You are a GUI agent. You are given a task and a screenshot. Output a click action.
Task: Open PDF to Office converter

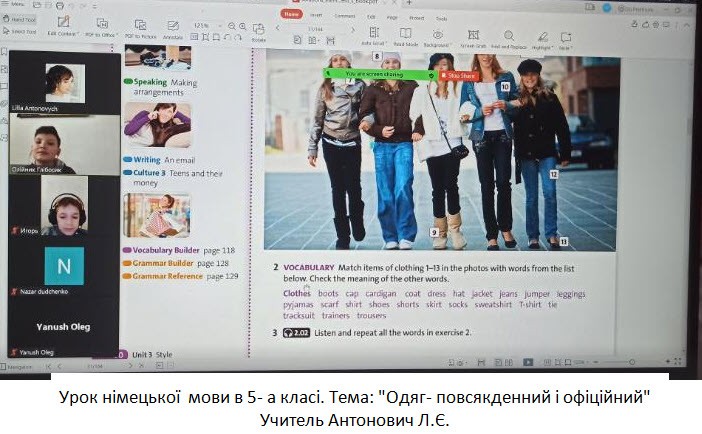(x=102, y=24)
